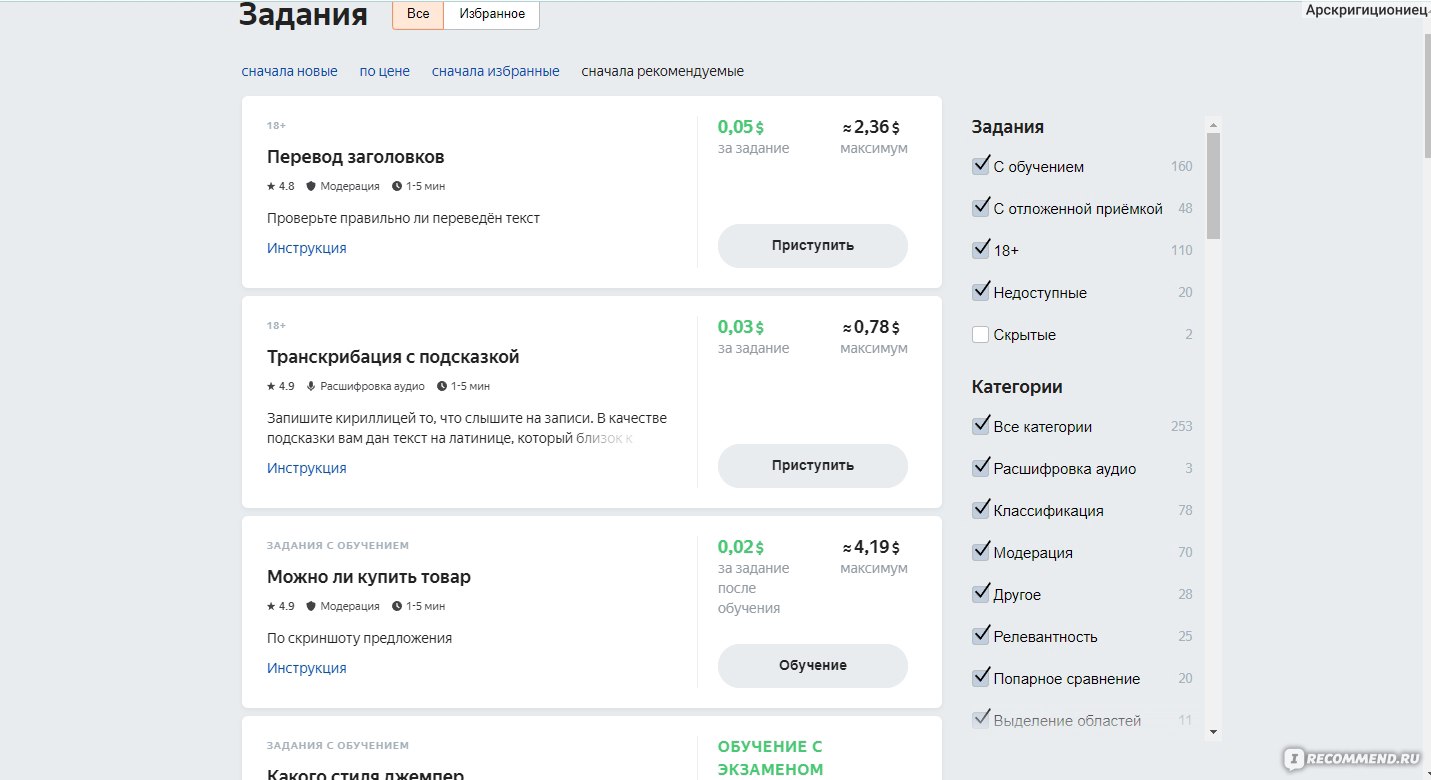This screenshot has height=780, width=1431.
Task: Sort tasks по цене
Action: [x=385, y=71]
